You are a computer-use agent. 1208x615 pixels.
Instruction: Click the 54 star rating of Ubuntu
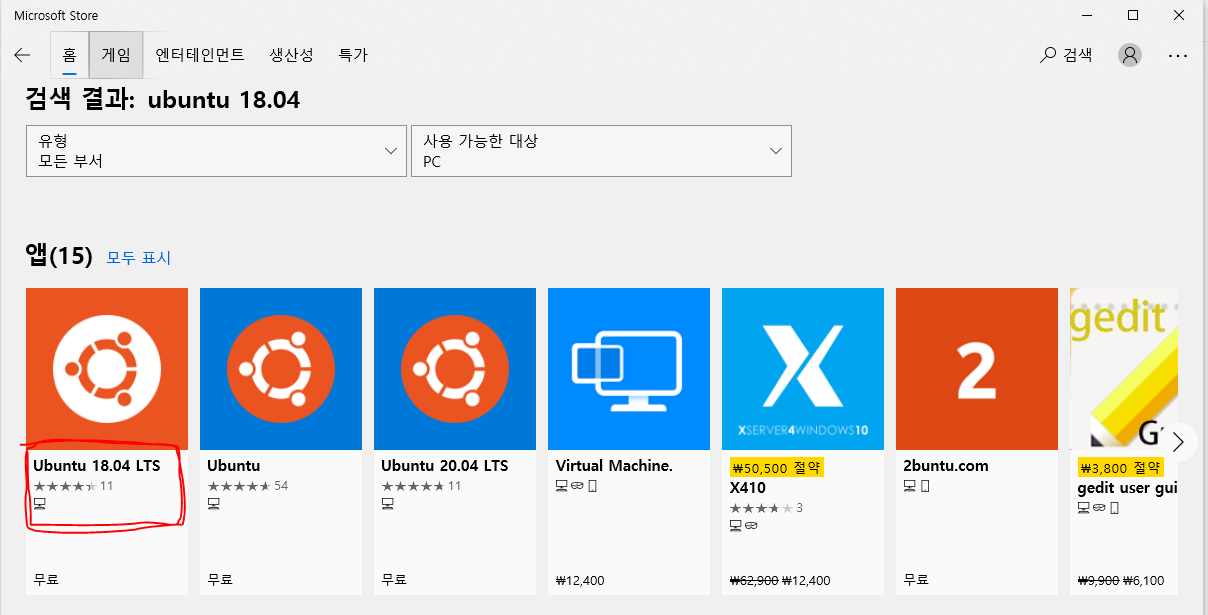coord(247,486)
